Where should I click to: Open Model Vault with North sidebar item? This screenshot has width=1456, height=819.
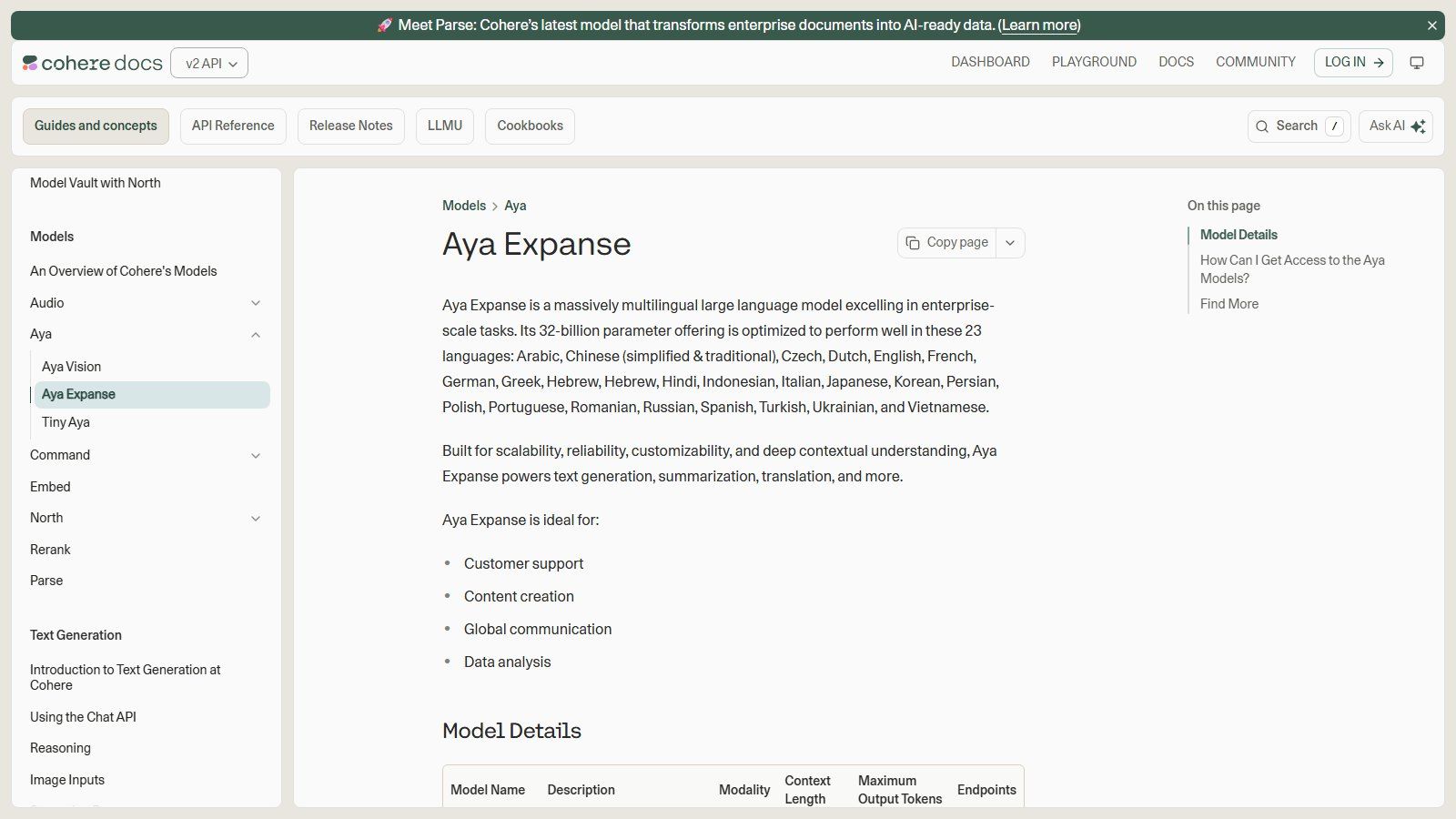tap(96, 183)
